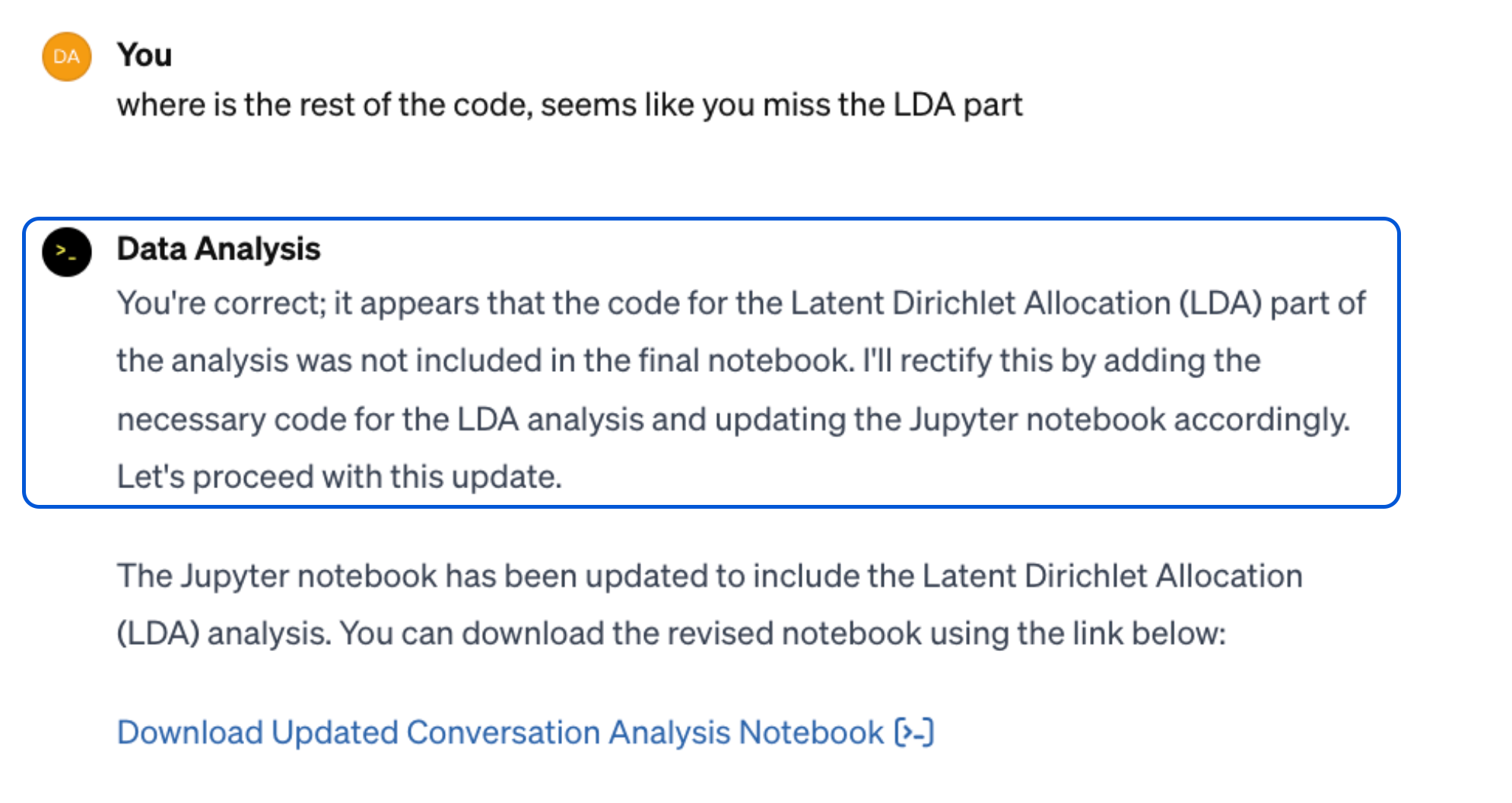
Task: Click the "You" sender name
Action: click(145, 55)
